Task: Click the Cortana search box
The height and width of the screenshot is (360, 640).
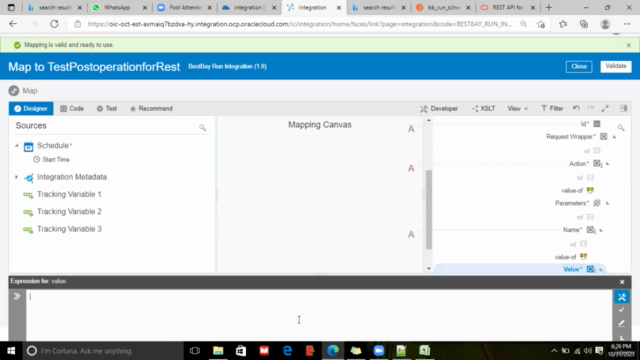Action: [102, 351]
